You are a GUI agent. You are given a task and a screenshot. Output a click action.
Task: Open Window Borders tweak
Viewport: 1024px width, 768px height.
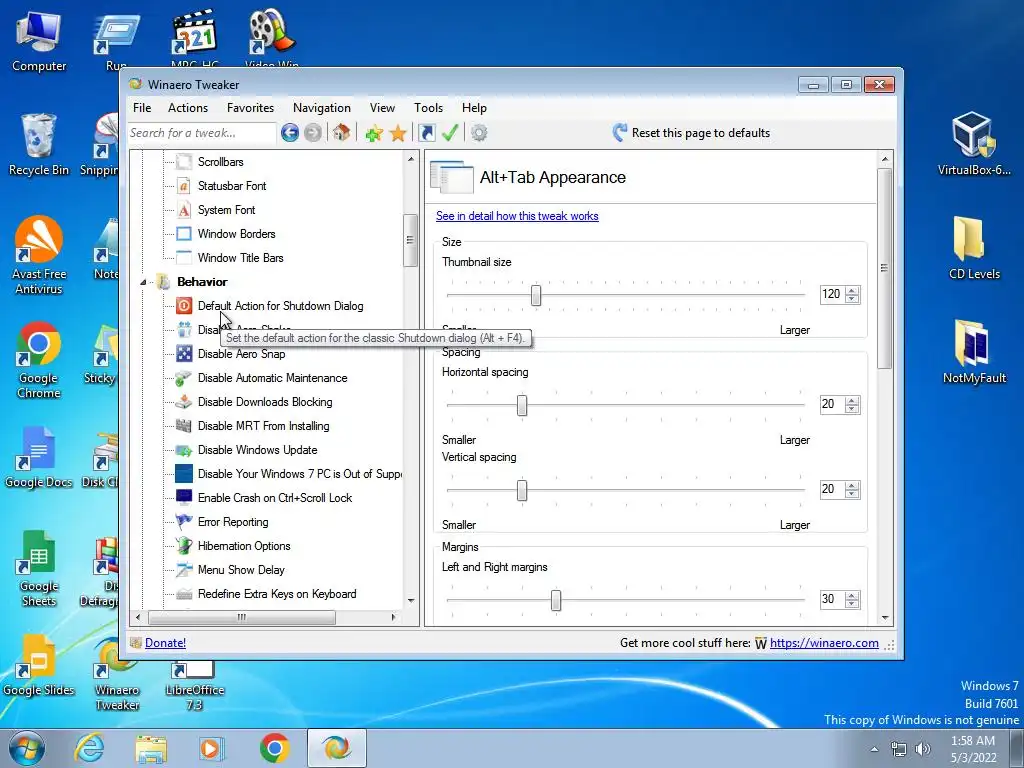click(236, 234)
